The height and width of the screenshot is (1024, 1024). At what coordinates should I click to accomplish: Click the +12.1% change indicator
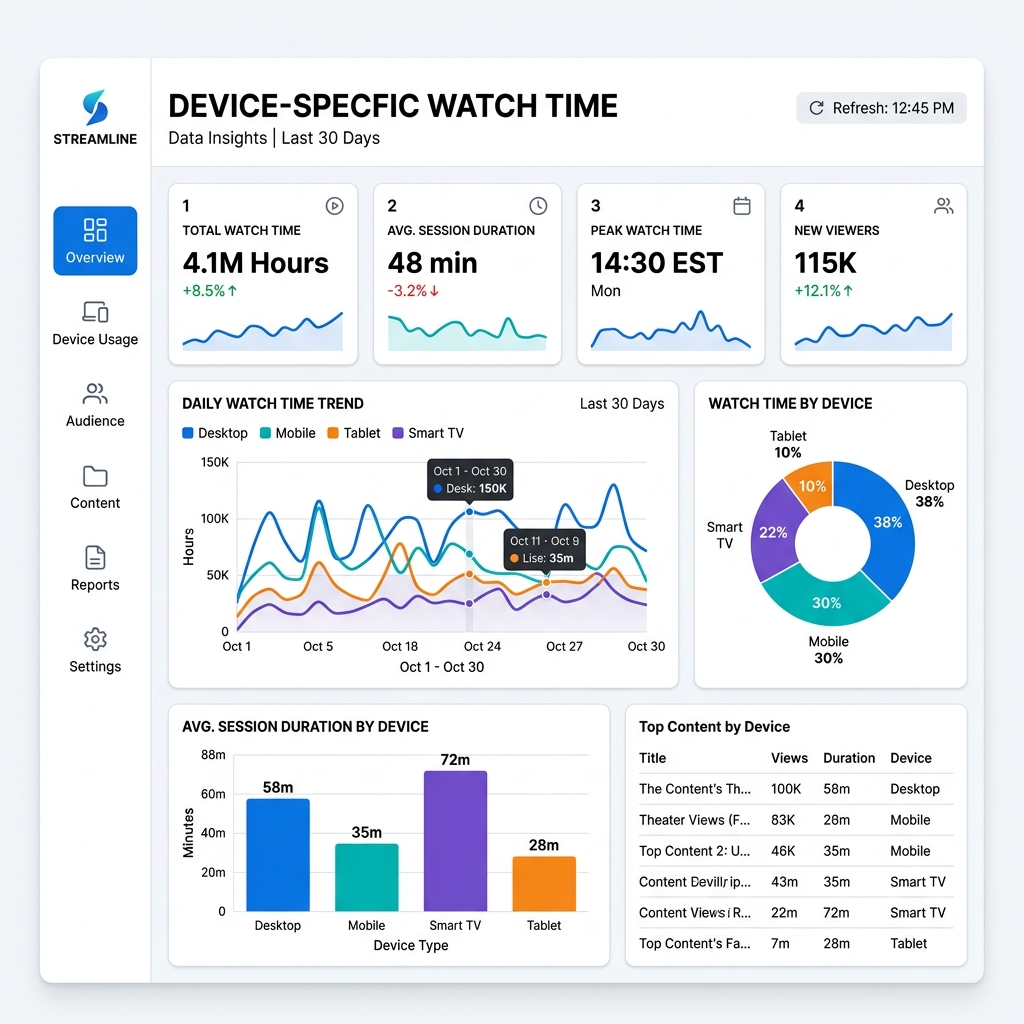pos(824,291)
